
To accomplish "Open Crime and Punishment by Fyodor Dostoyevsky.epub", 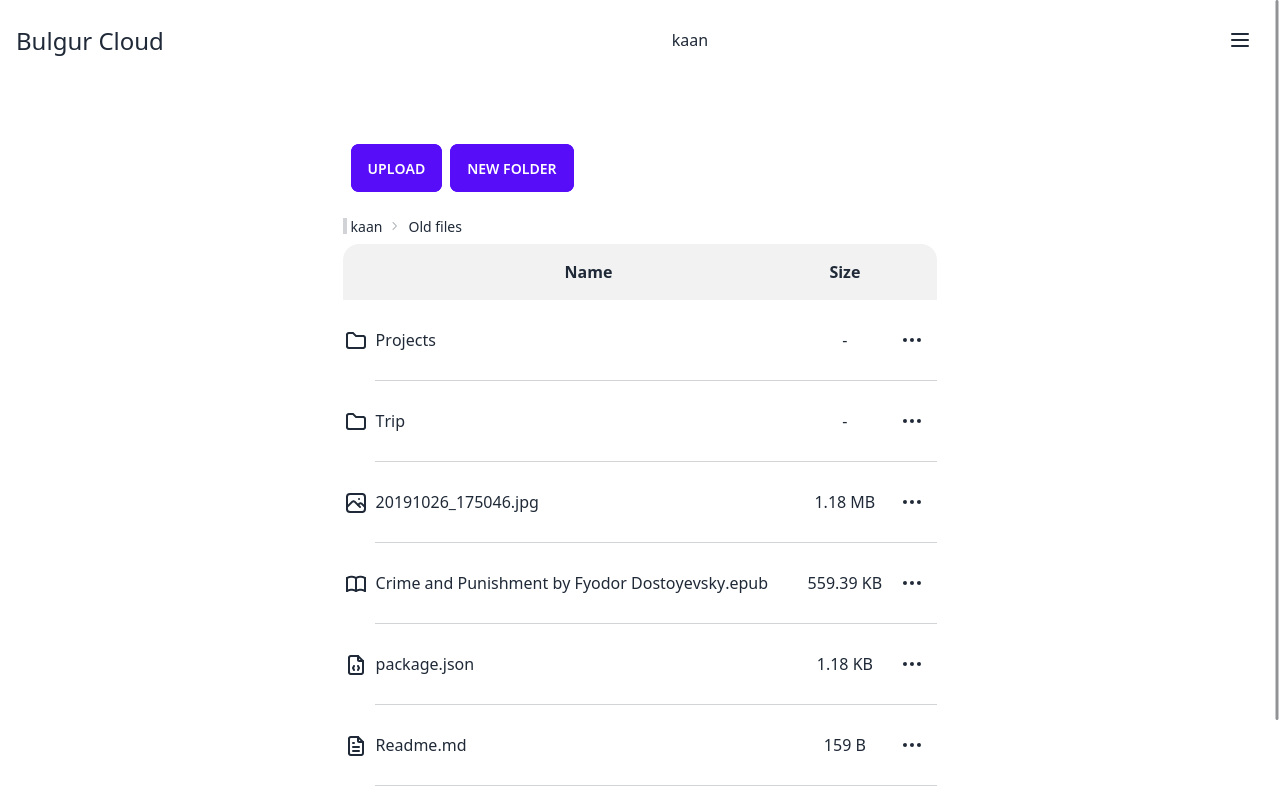I will click(x=571, y=583).
